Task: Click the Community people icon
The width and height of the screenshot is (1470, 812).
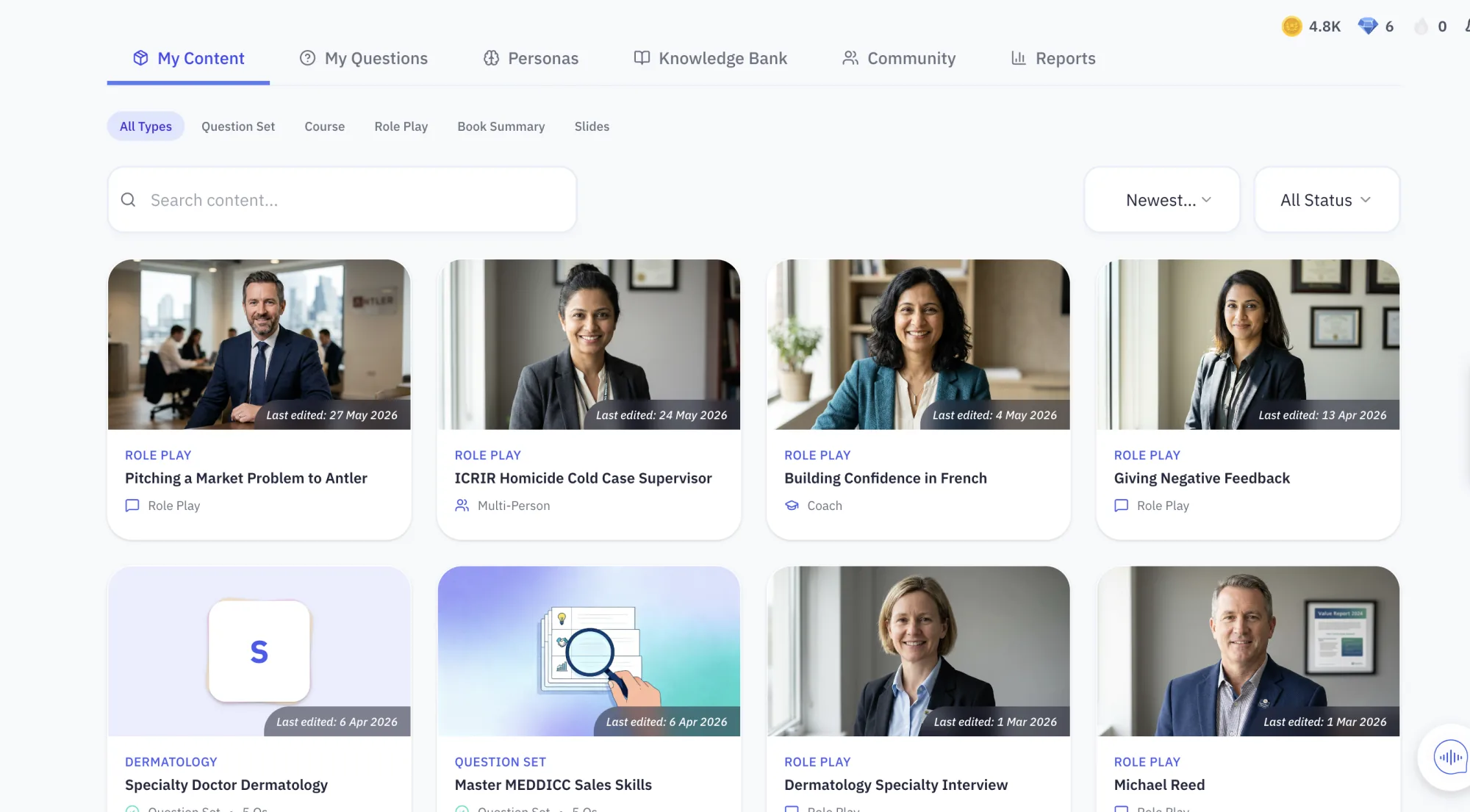Action: (850, 58)
